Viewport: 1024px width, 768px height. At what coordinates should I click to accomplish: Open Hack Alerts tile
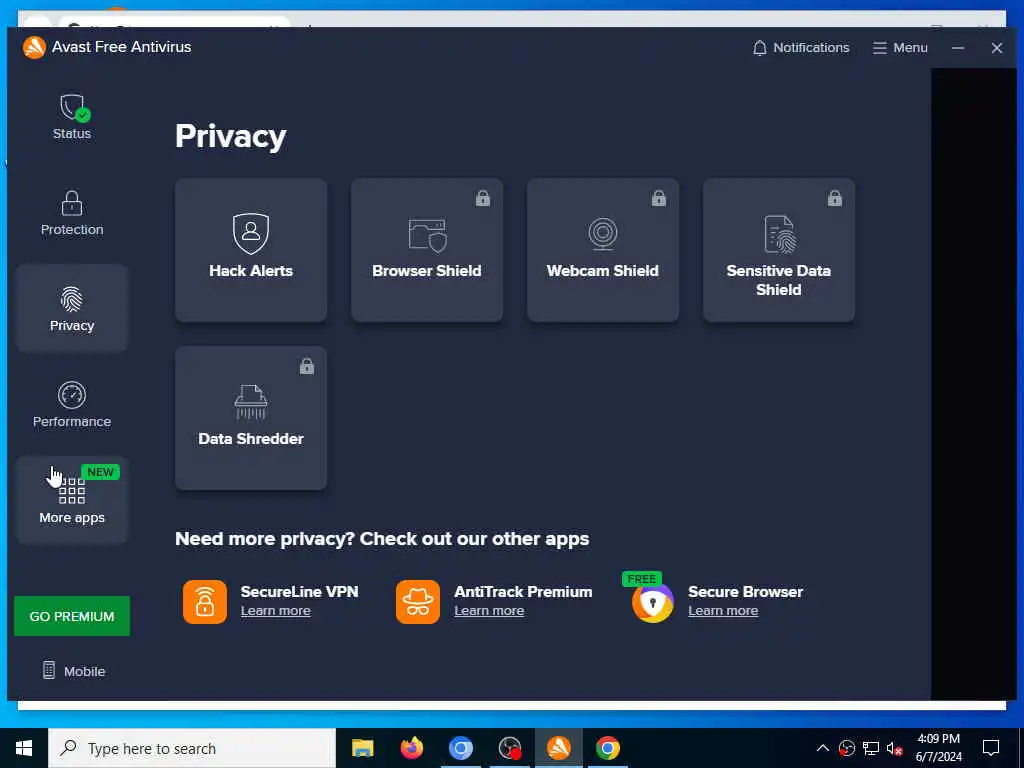pyautogui.click(x=251, y=250)
